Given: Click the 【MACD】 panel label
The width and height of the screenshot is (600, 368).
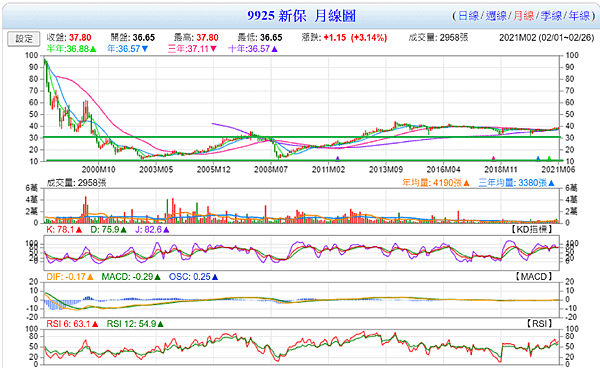Looking at the screenshot, I should pyautogui.click(x=534, y=276).
